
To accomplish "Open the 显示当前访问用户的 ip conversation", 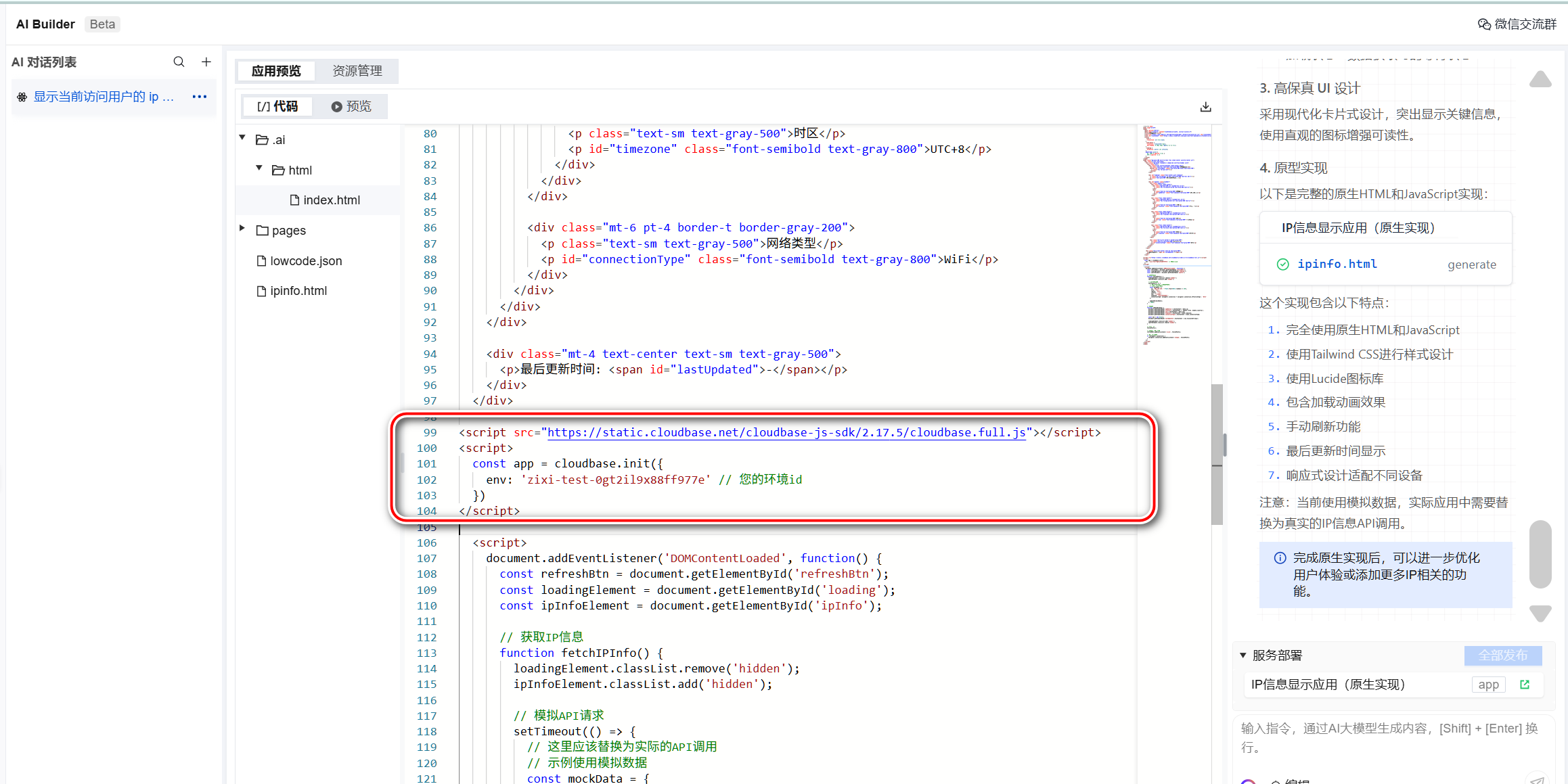I will 104,97.
